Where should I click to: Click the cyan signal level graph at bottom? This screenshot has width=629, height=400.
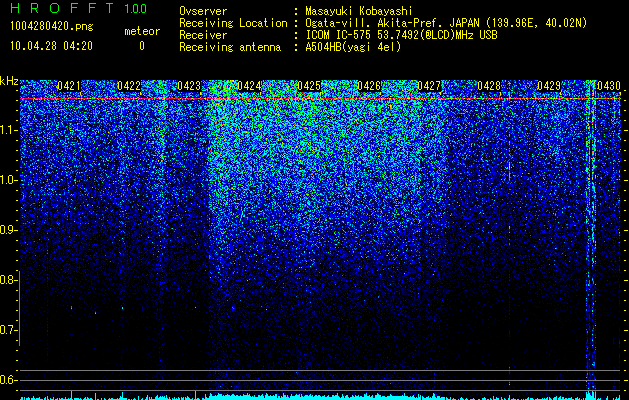320,396
